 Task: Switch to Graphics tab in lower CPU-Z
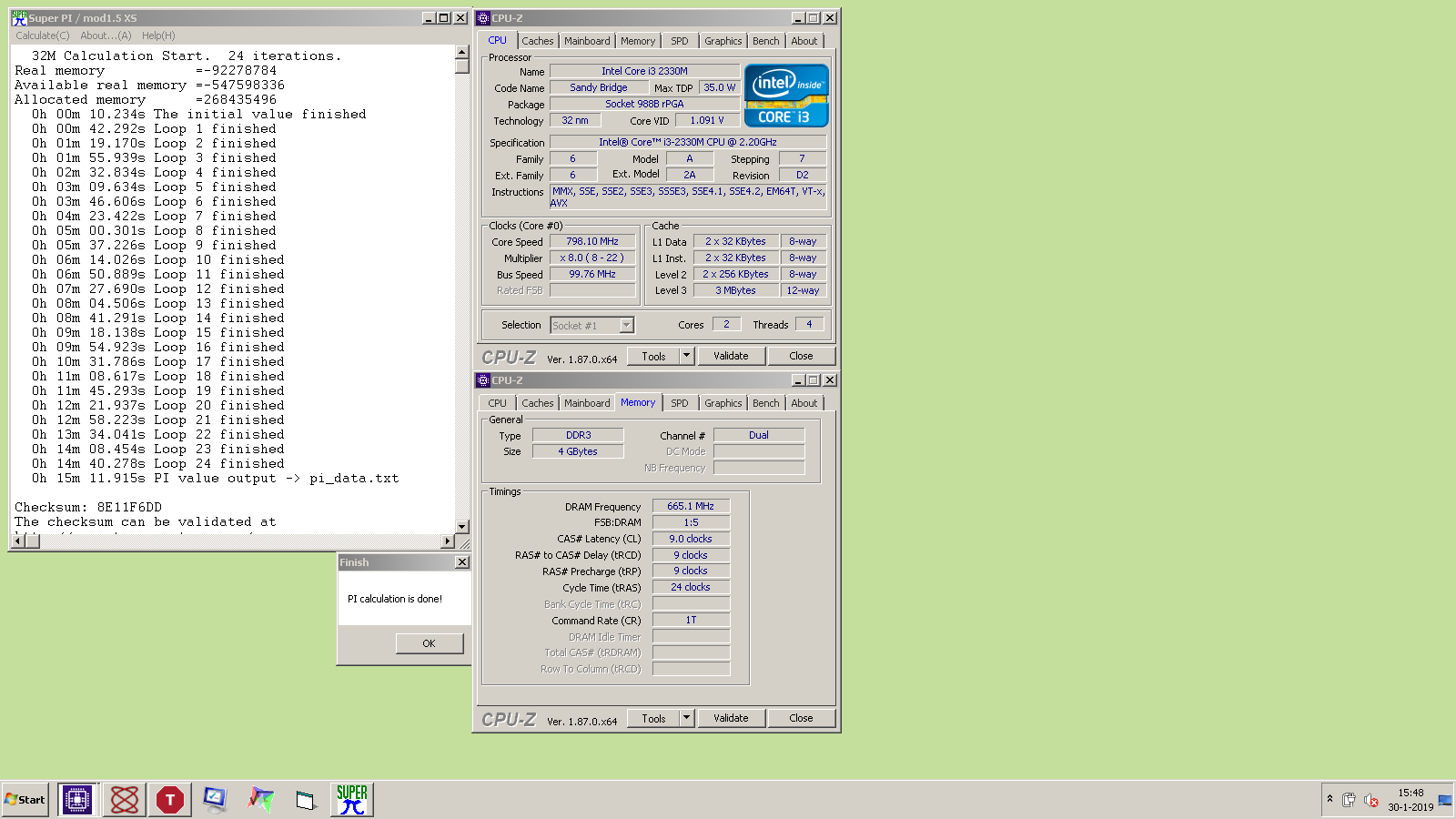pos(723,403)
